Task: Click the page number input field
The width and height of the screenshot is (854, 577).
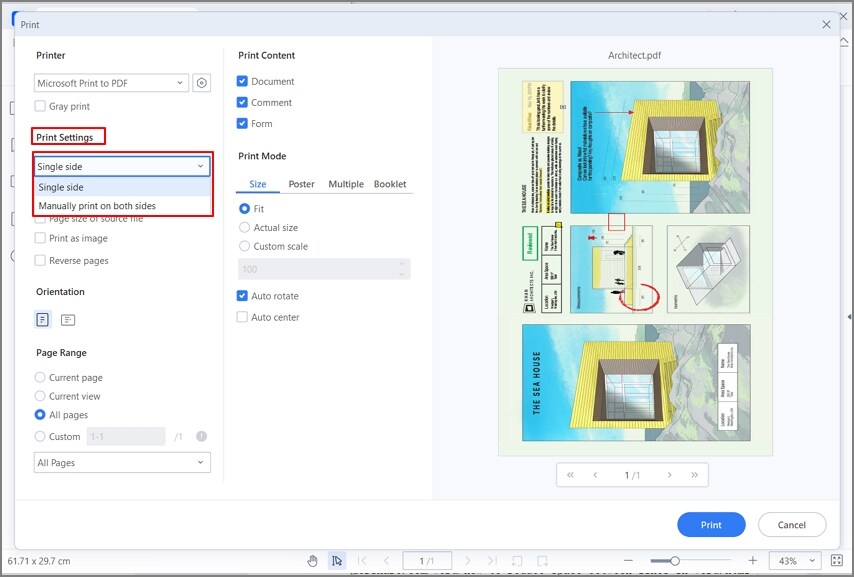Action: (x=427, y=561)
